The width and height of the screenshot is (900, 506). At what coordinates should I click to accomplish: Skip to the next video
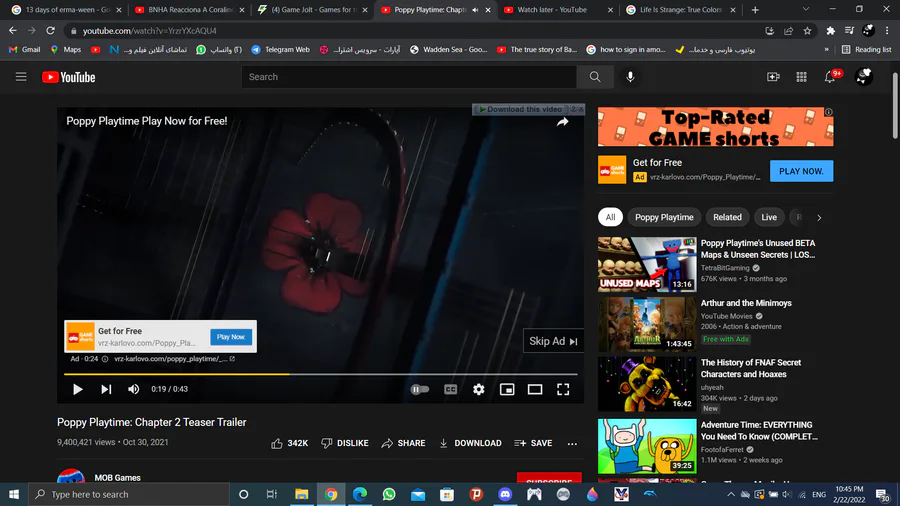106,389
